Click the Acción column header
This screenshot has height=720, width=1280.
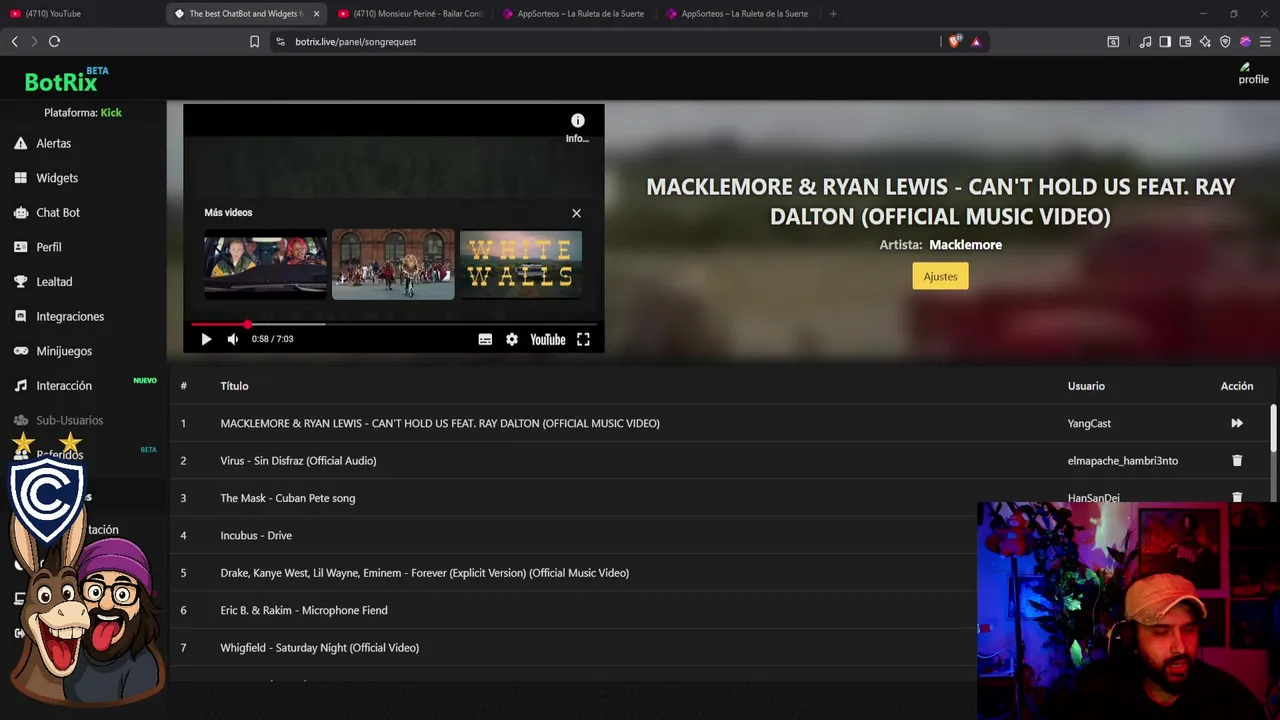tap(1237, 386)
